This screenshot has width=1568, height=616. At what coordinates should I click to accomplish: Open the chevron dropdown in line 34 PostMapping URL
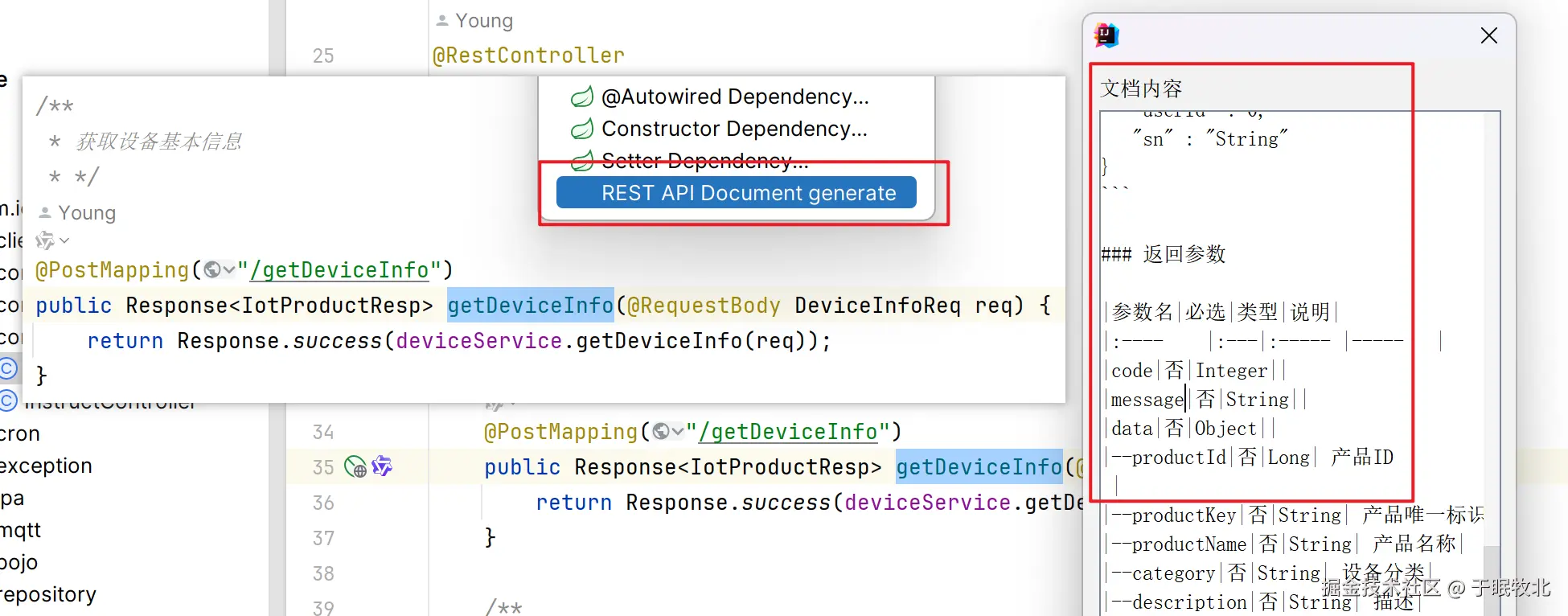[678, 432]
